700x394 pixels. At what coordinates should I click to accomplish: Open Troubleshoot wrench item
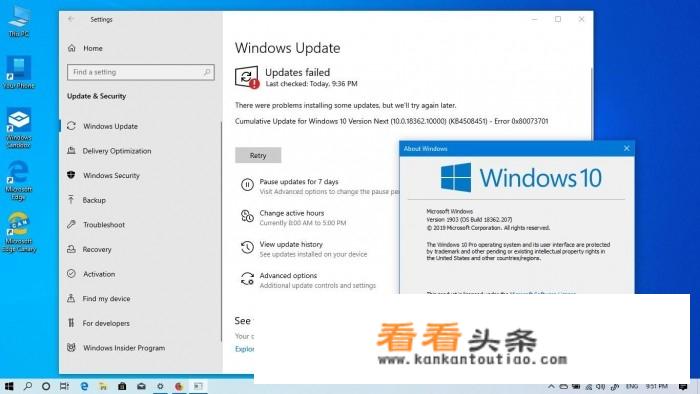coord(104,224)
